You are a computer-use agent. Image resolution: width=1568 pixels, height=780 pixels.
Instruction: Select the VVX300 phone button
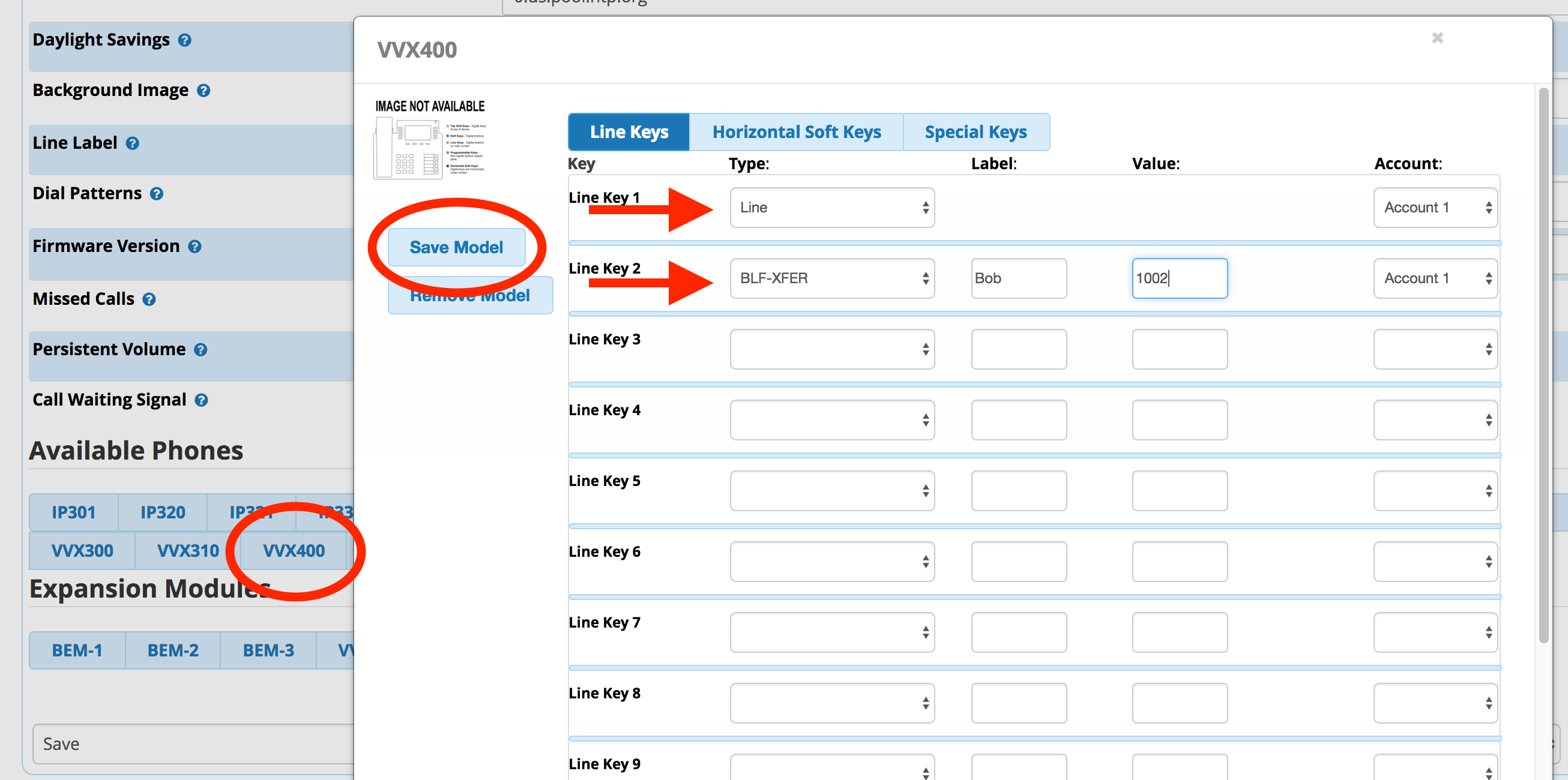(82, 551)
